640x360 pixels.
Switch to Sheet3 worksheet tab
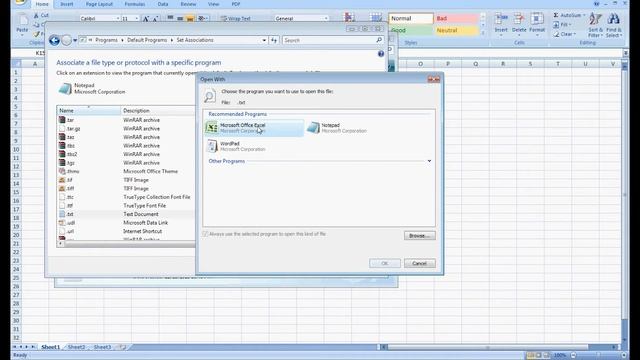click(102, 347)
